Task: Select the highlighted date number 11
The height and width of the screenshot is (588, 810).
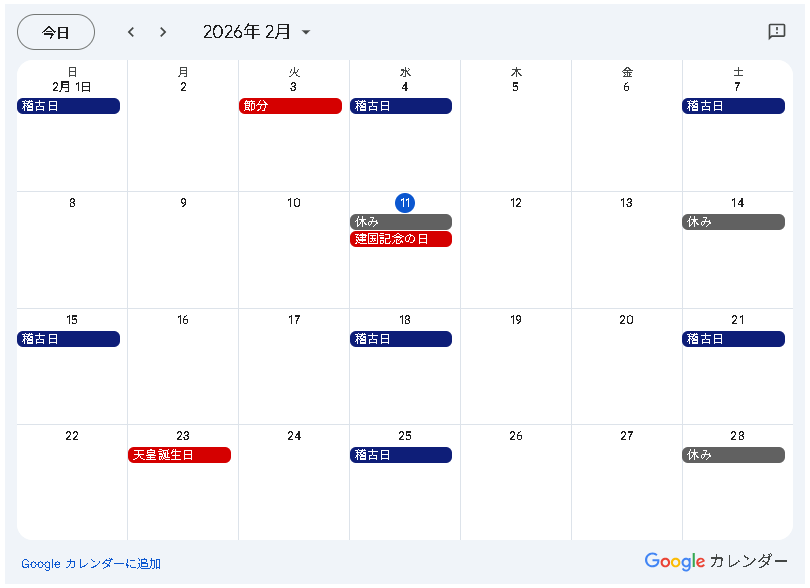Action: coord(405,203)
